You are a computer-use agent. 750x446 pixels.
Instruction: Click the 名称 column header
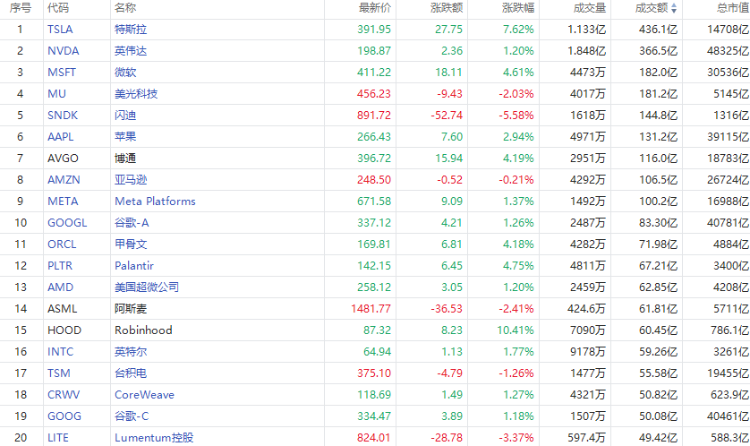(125, 8)
